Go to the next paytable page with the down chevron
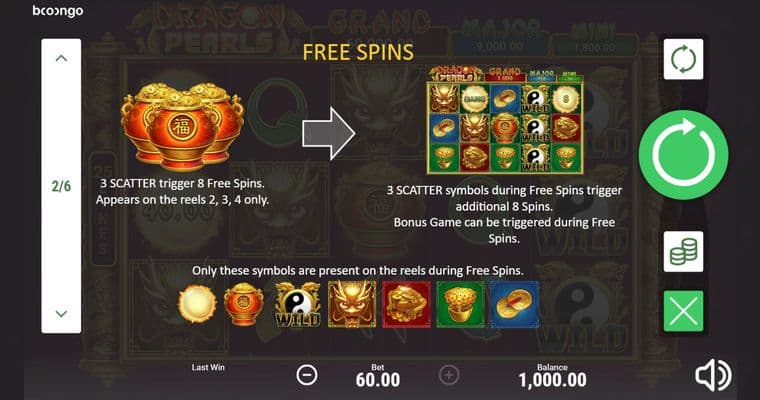The height and width of the screenshot is (400, 760). [x=61, y=314]
